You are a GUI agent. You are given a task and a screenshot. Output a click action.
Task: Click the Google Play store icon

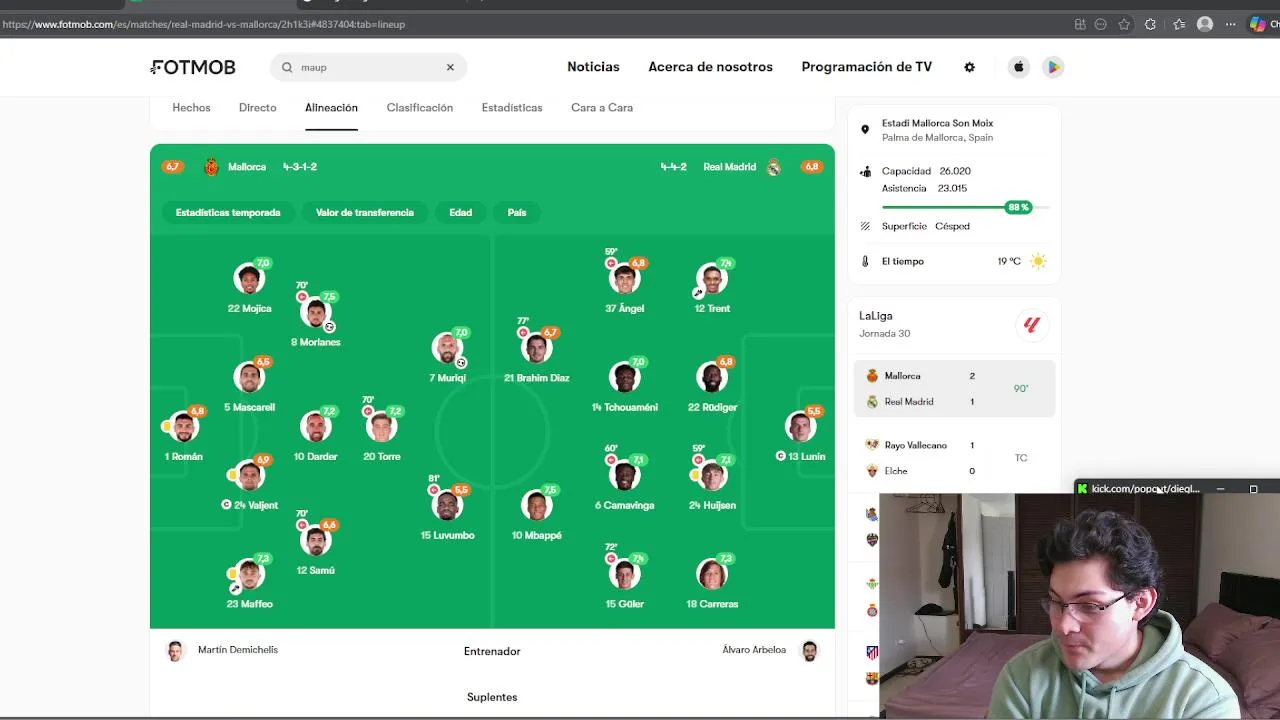click(1052, 67)
